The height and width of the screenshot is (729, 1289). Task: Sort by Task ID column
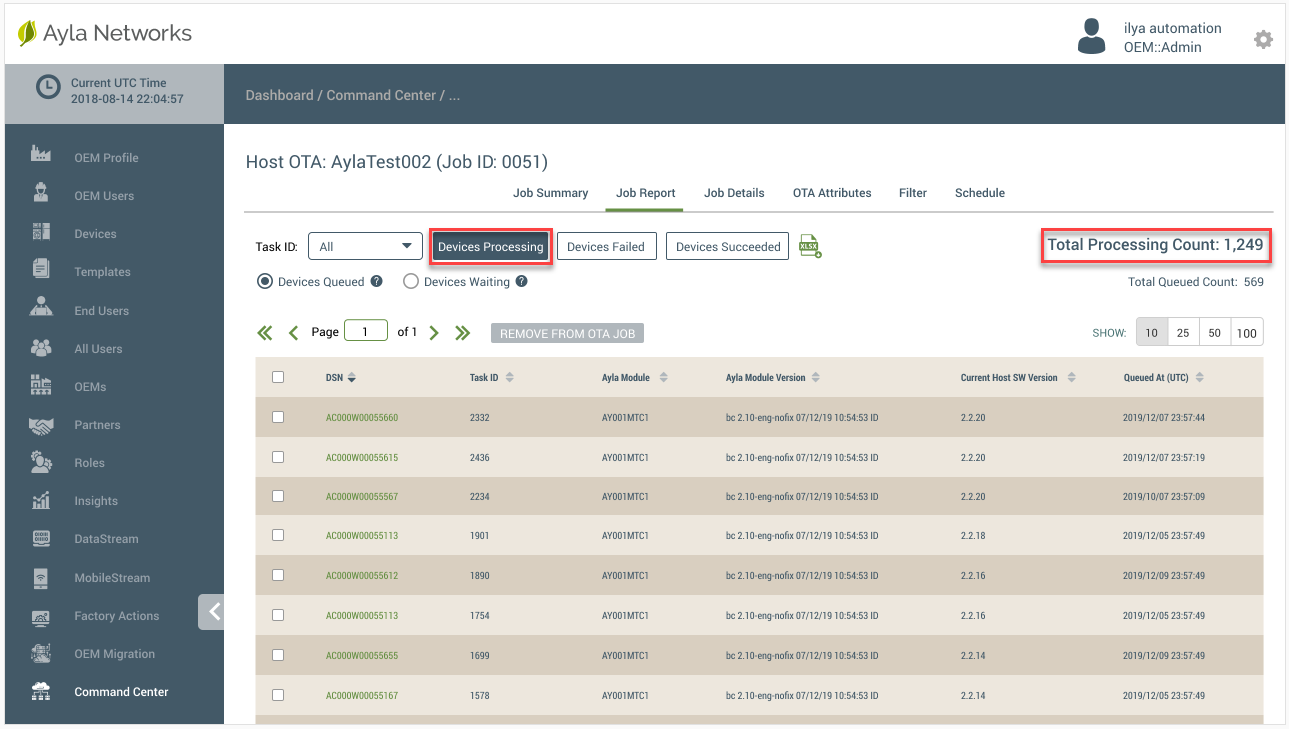510,378
